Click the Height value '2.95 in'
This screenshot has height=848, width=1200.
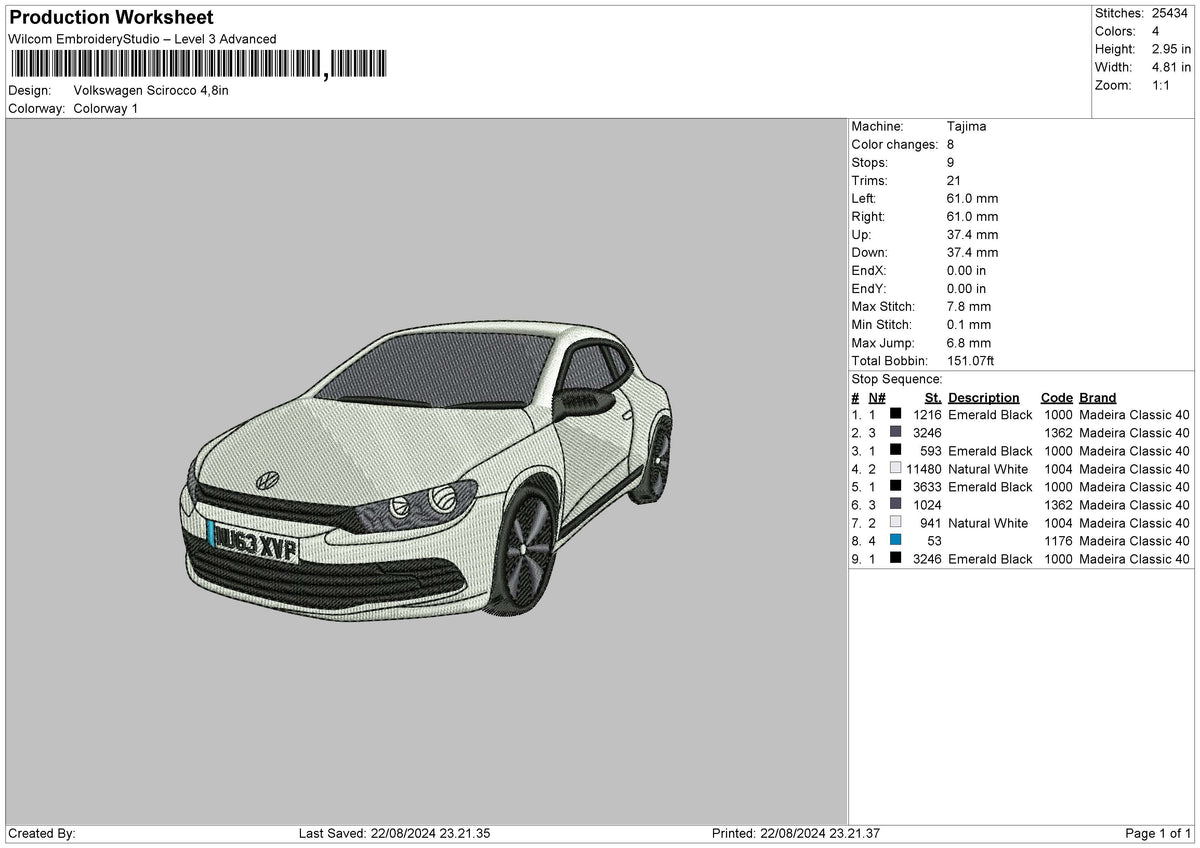click(x=1170, y=49)
